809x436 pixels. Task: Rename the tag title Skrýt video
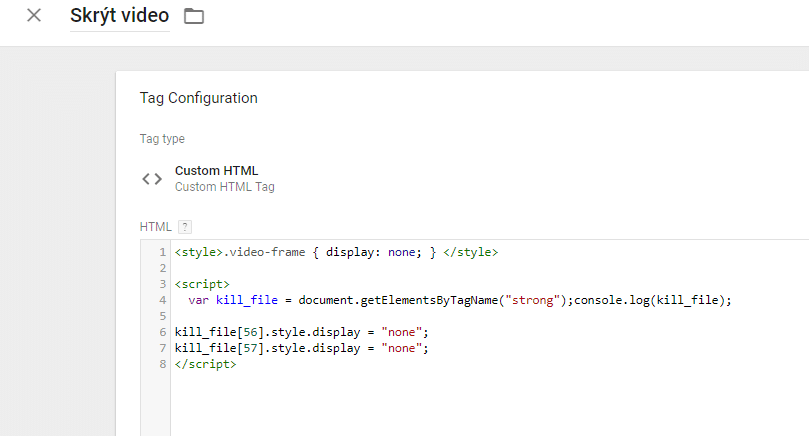[120, 16]
